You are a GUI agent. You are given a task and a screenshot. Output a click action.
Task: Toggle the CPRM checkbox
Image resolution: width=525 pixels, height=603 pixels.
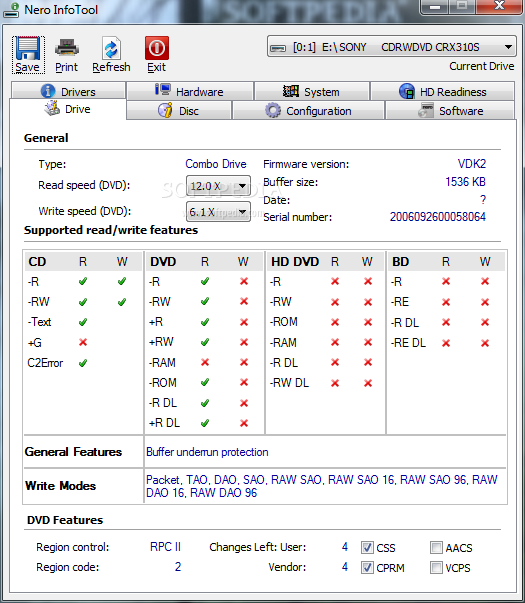(367, 567)
